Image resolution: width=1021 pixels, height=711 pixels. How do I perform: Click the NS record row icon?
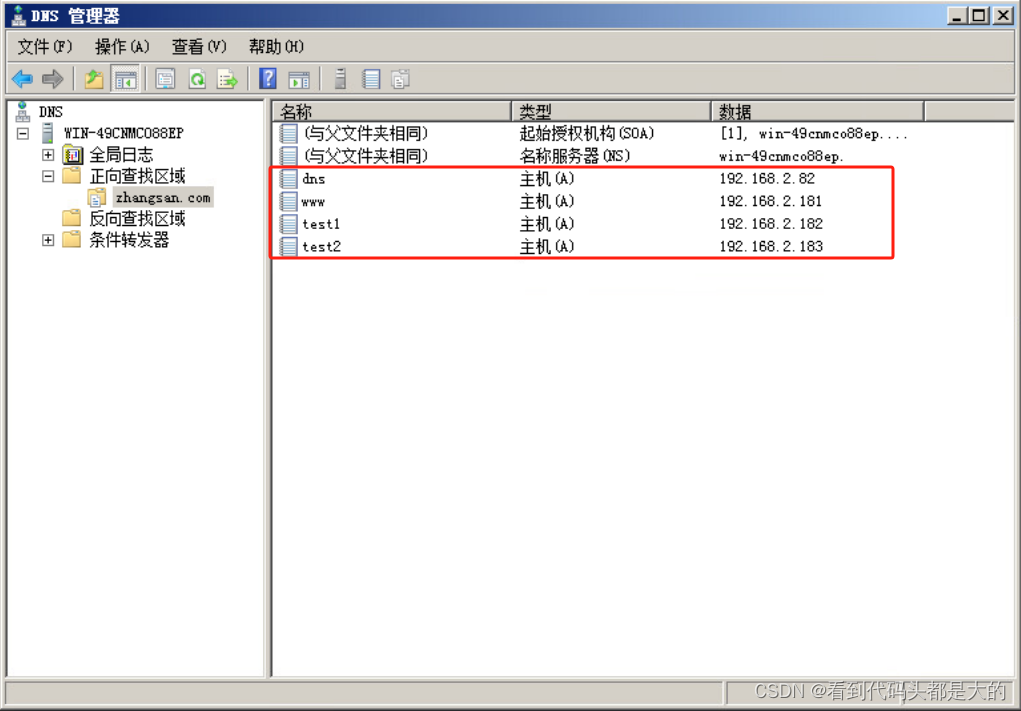tap(288, 156)
